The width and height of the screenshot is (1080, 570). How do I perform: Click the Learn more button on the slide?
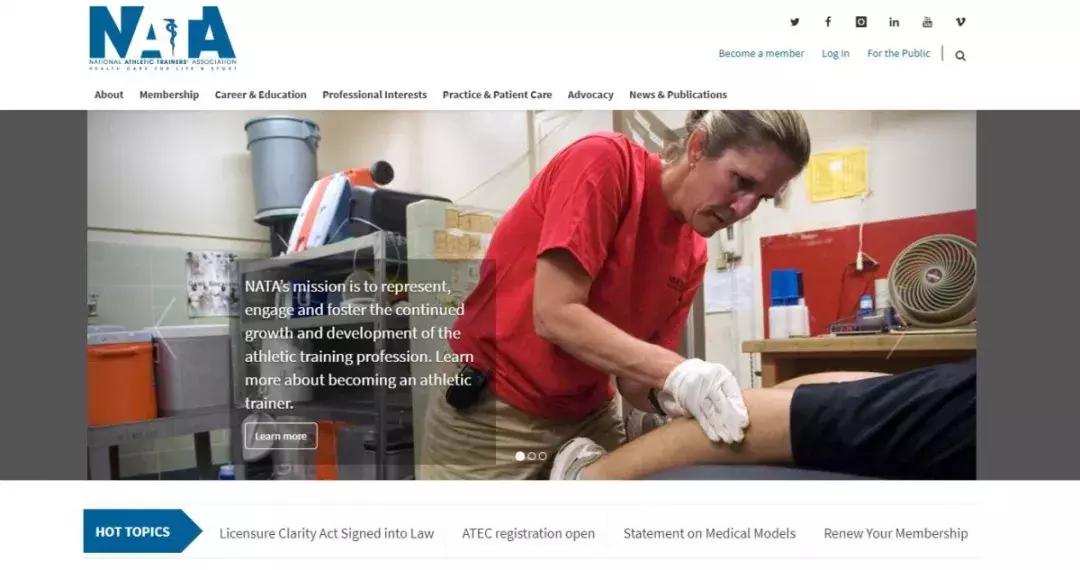[280, 436]
